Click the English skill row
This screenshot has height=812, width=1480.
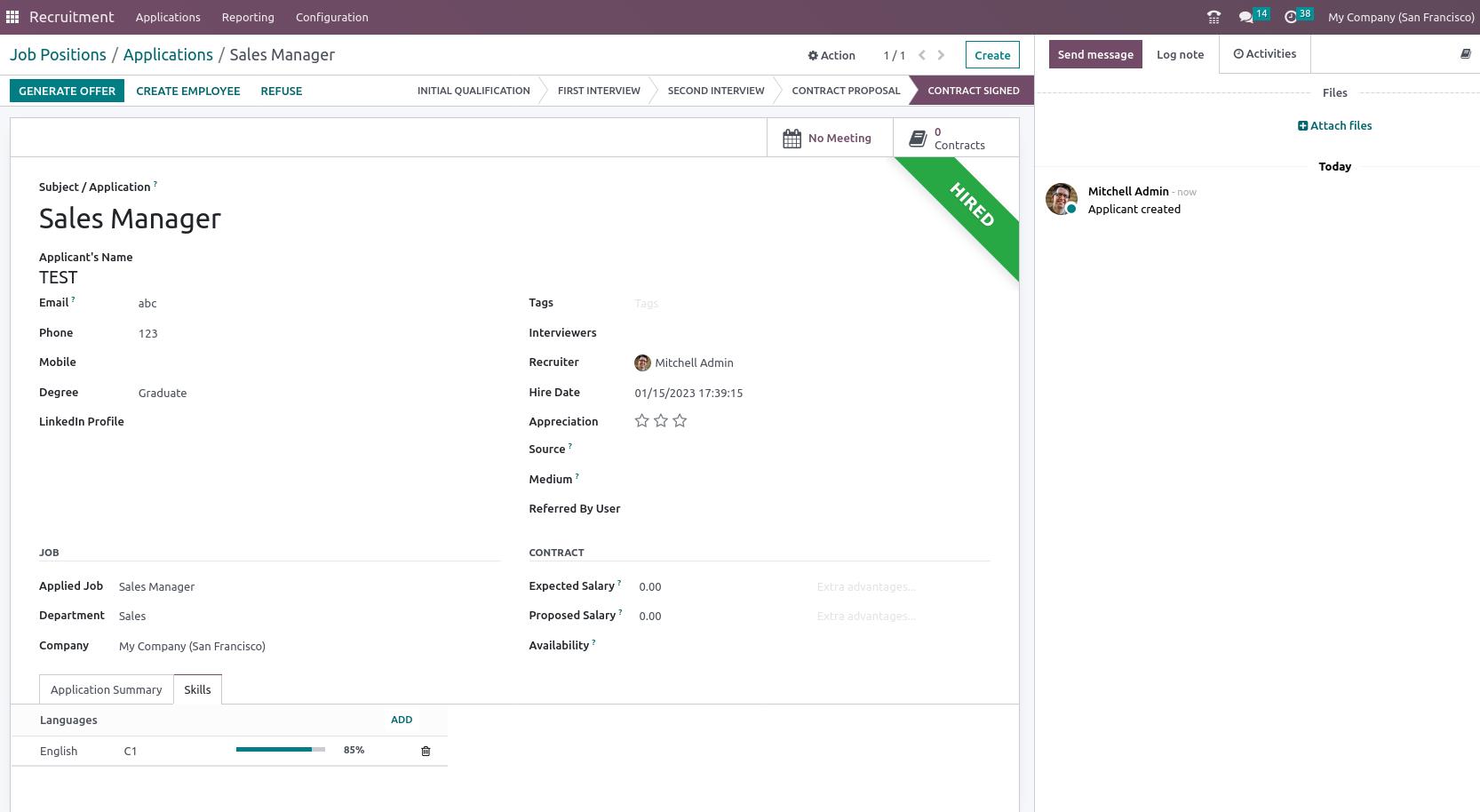(x=229, y=751)
